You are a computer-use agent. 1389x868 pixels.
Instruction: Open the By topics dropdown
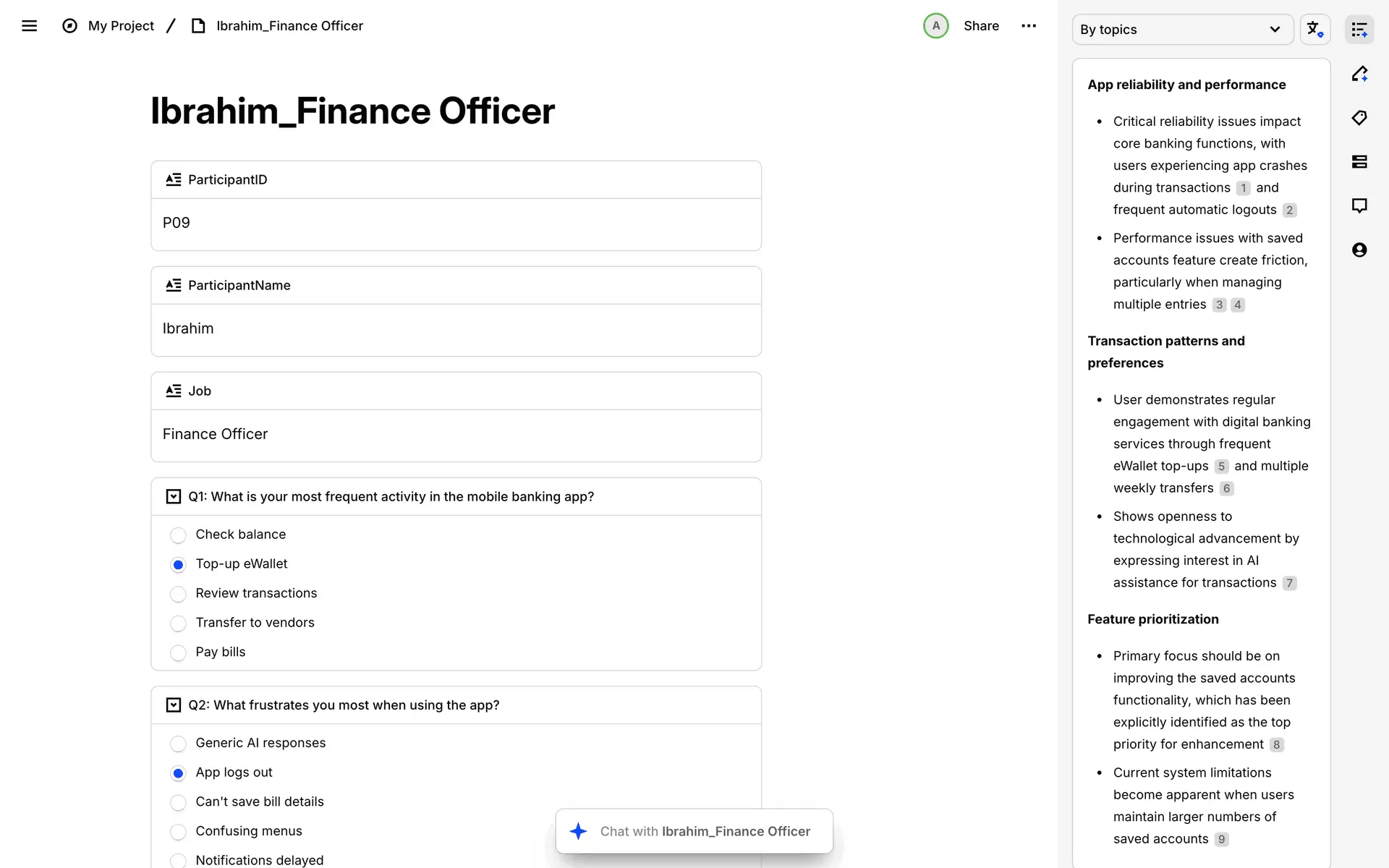pyautogui.click(x=1181, y=30)
